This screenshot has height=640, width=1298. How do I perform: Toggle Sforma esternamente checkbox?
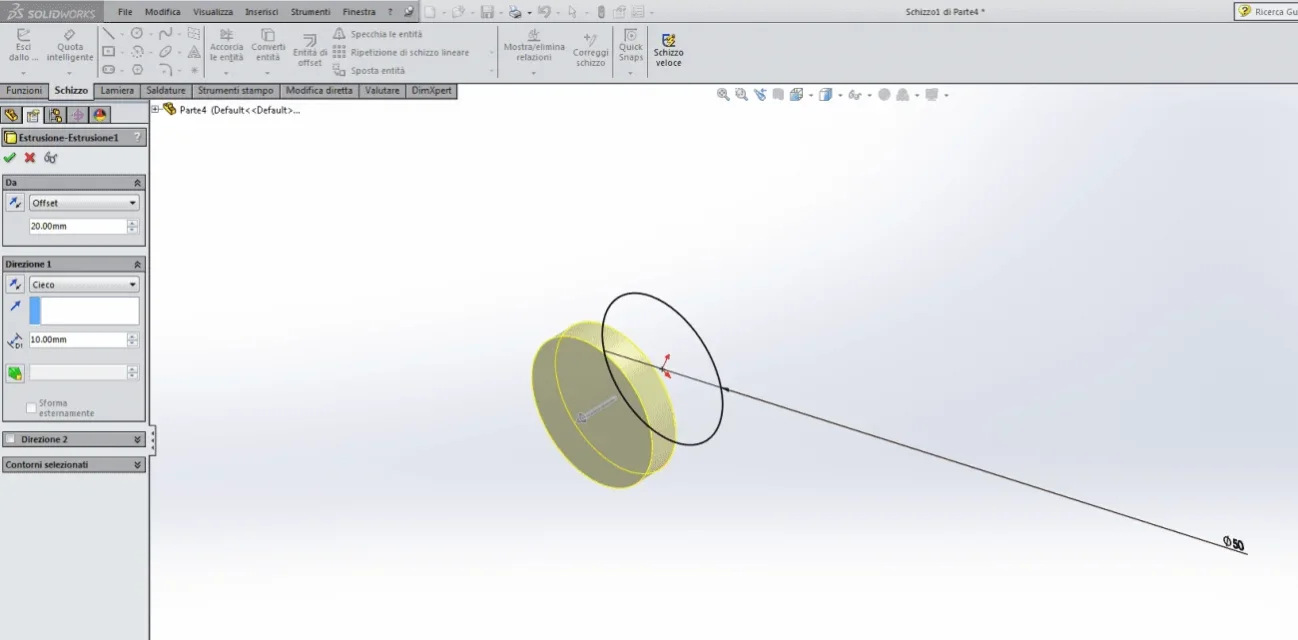coord(31,407)
